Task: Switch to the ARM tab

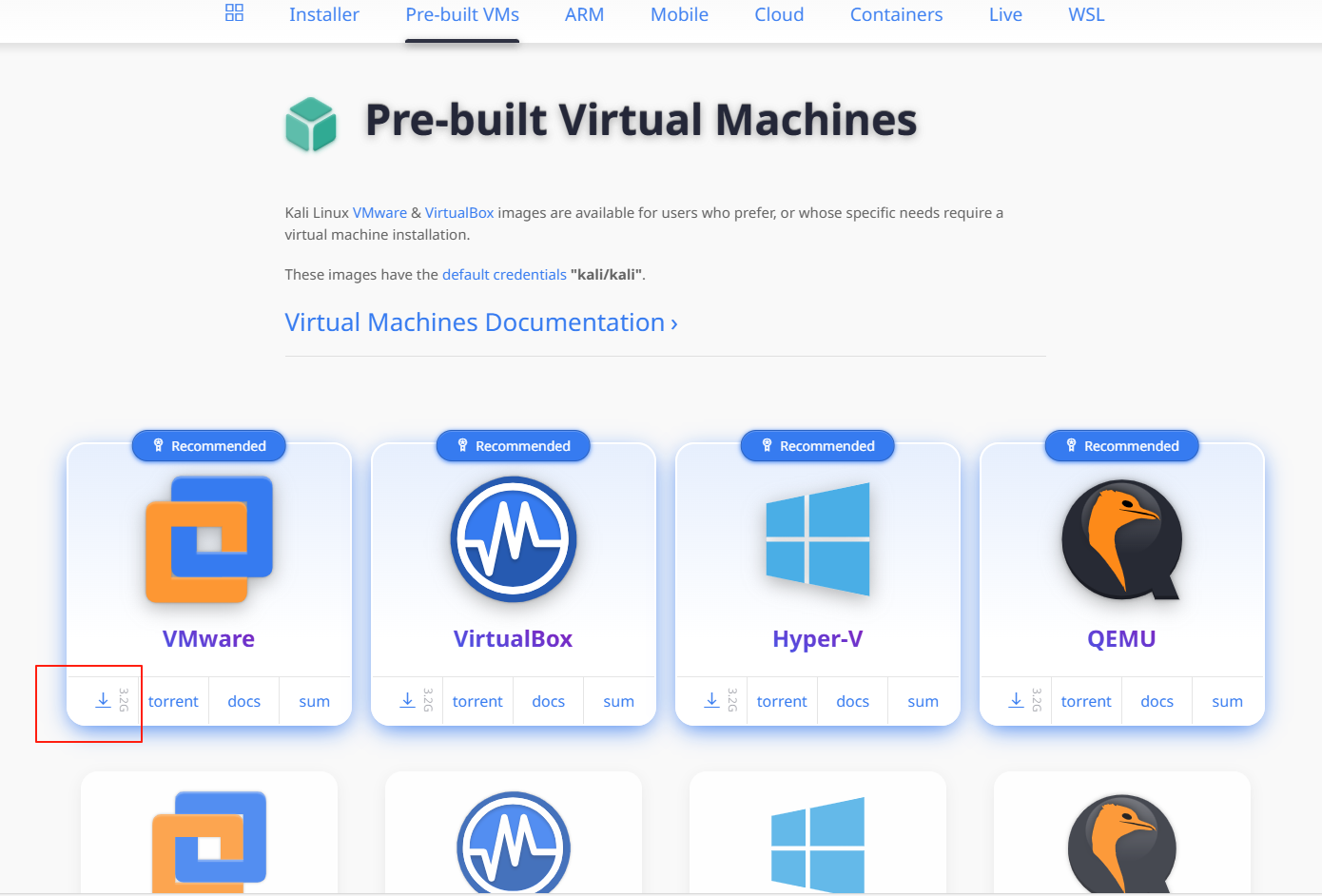Action: click(x=584, y=14)
